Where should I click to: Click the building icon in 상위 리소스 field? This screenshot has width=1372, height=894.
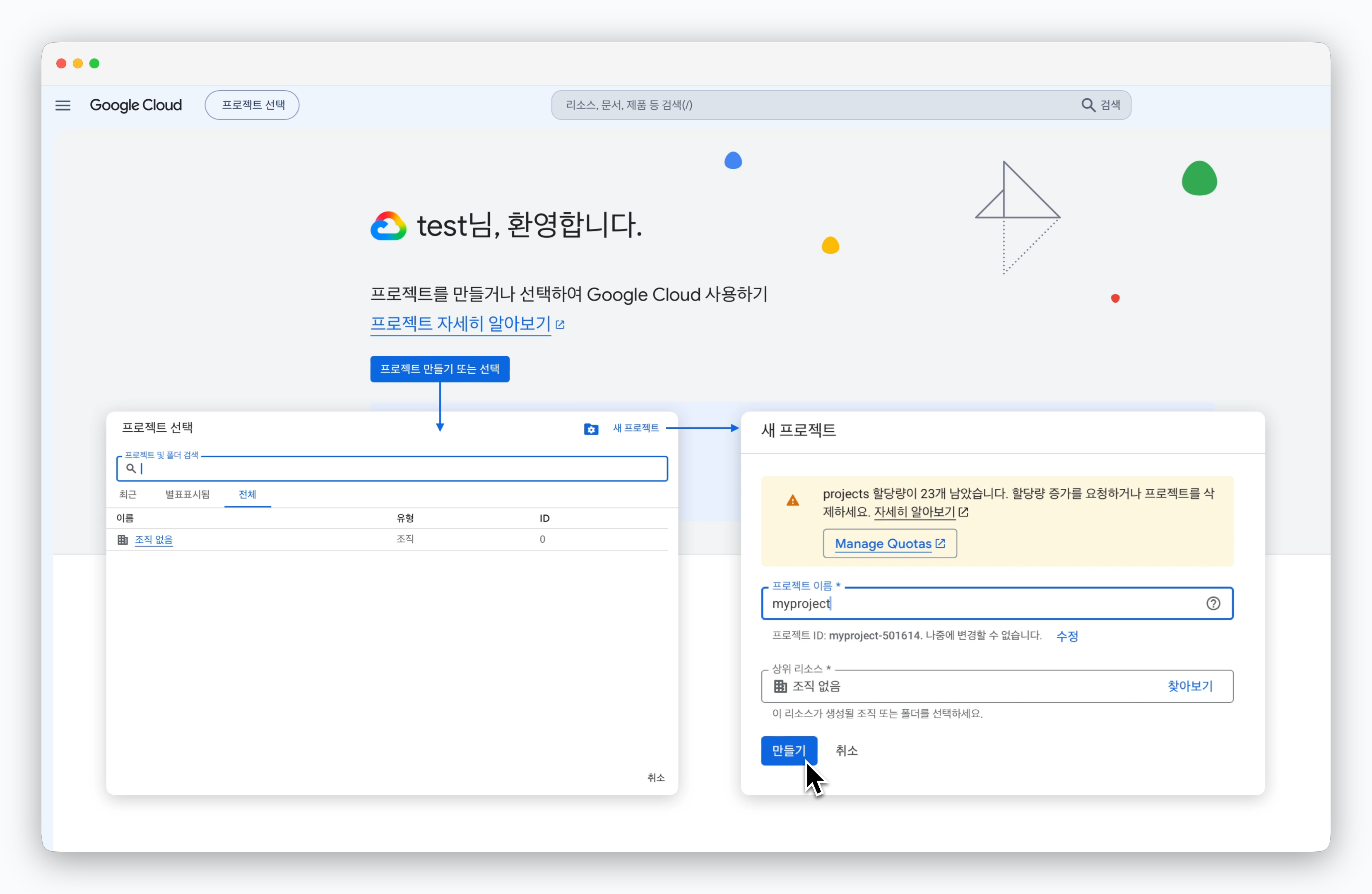coord(780,686)
